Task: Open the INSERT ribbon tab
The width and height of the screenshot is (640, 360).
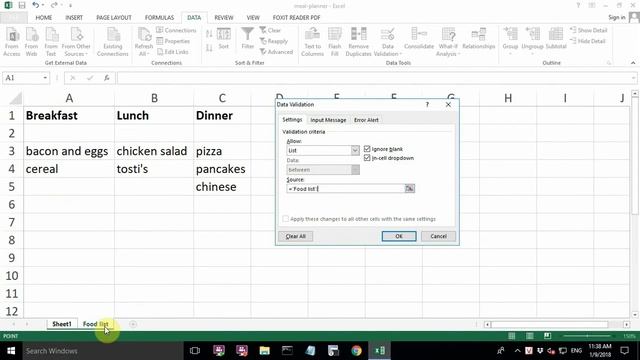Action: [x=74, y=18]
